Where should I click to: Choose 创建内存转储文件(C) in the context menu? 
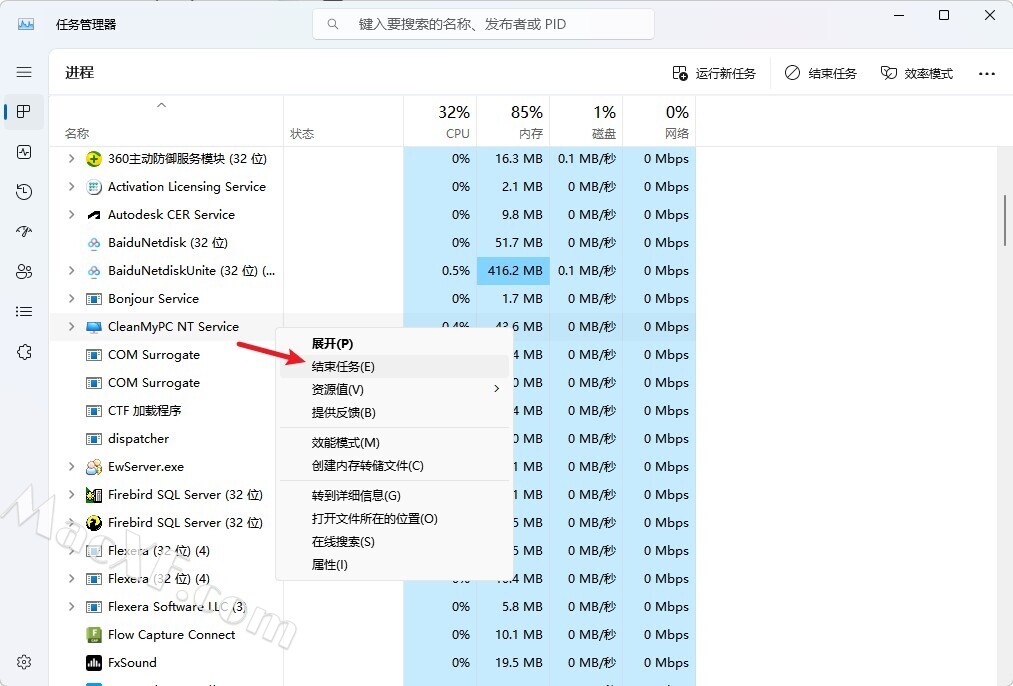394,466
